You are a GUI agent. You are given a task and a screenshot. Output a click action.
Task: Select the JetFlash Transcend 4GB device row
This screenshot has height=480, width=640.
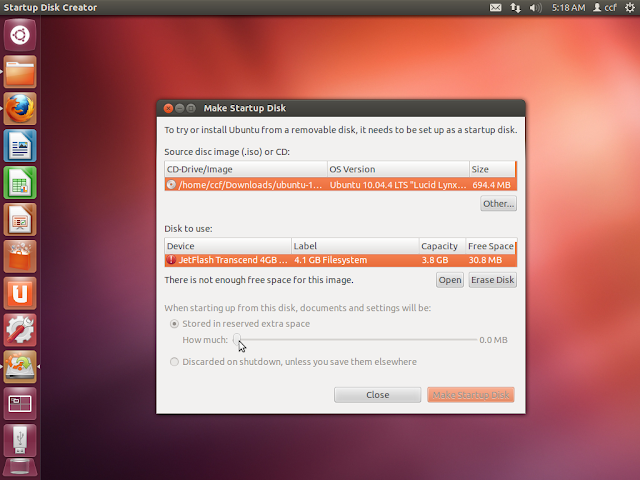[340, 260]
